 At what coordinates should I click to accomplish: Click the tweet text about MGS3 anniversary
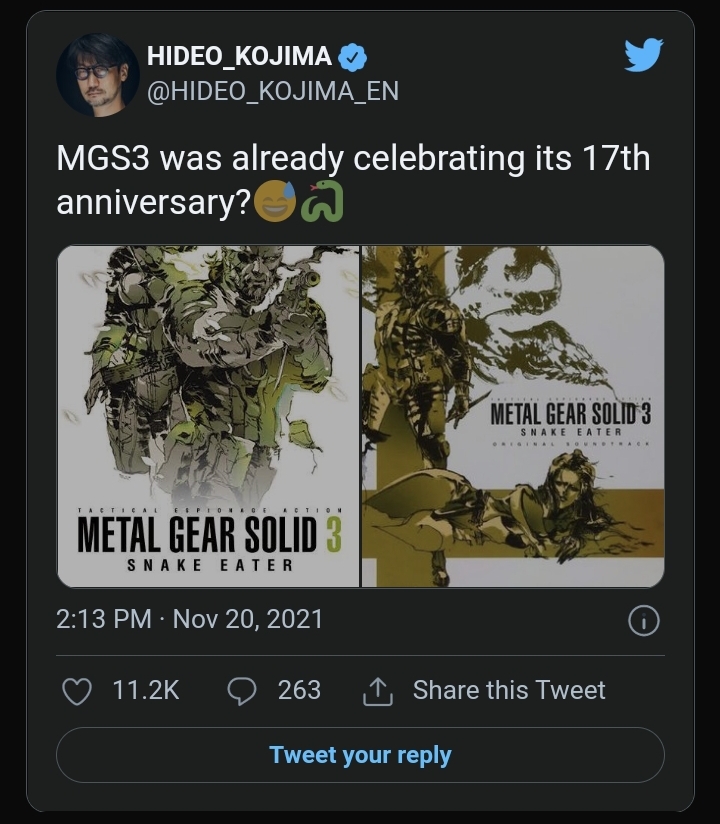[352, 180]
